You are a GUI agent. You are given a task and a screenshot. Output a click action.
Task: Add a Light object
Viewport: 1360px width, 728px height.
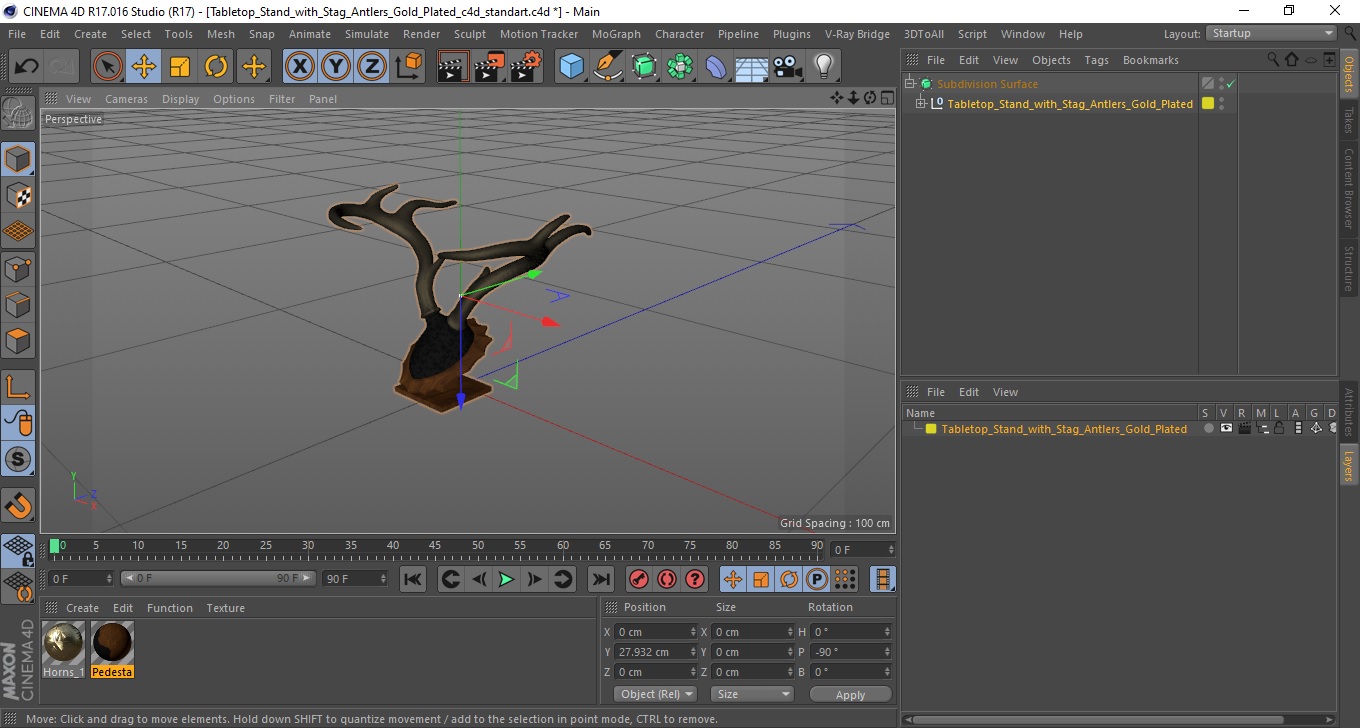coord(824,67)
